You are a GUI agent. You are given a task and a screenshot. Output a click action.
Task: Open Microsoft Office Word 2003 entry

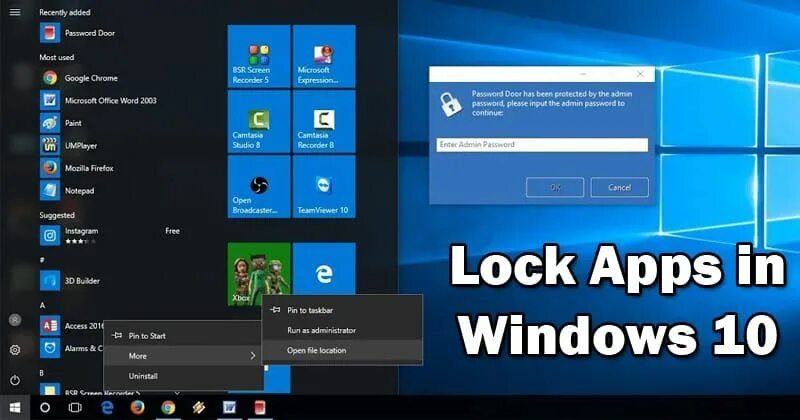click(98, 101)
